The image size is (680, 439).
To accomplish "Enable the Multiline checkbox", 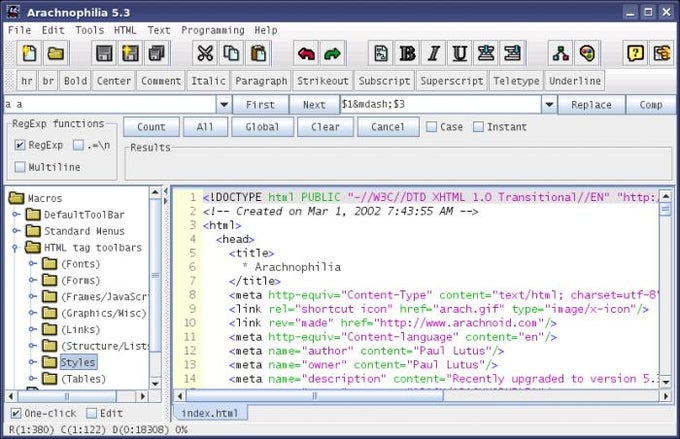I will point(20,167).
